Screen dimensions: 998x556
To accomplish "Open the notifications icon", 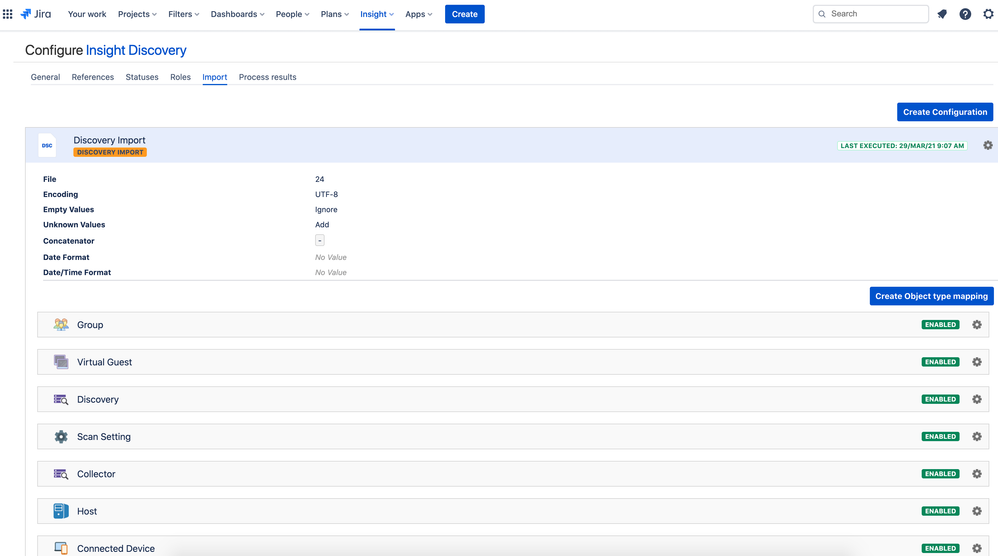I will tap(942, 14).
